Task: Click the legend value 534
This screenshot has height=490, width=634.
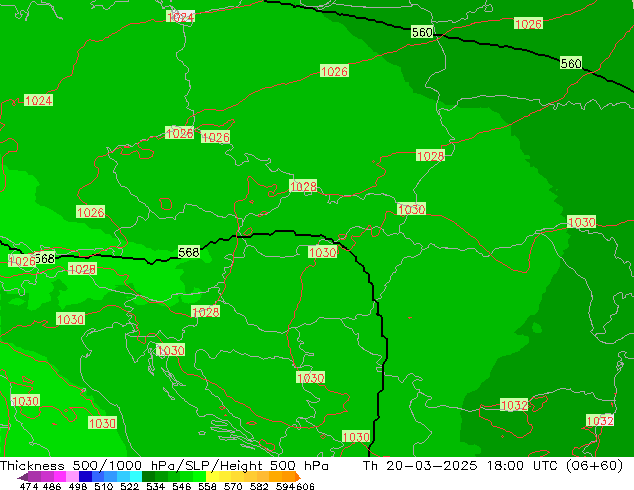Action: pos(155,486)
